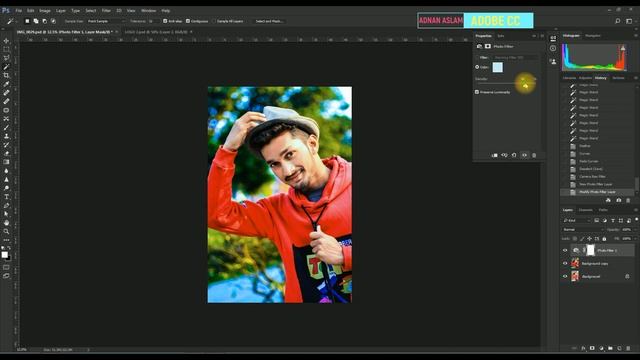Open the Image menu
This screenshot has width=640, height=360.
click(x=44, y=11)
